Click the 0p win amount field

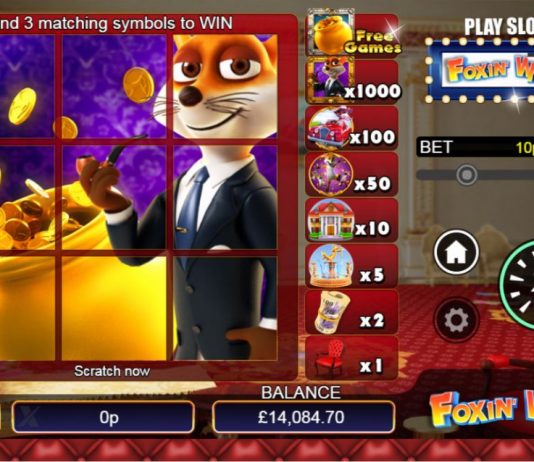104,417
